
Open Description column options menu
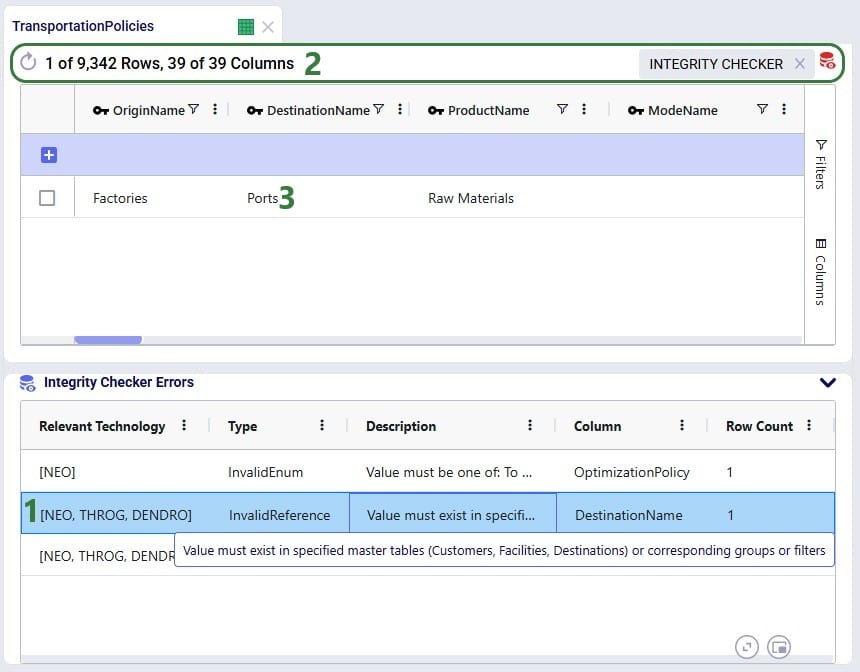tap(530, 426)
